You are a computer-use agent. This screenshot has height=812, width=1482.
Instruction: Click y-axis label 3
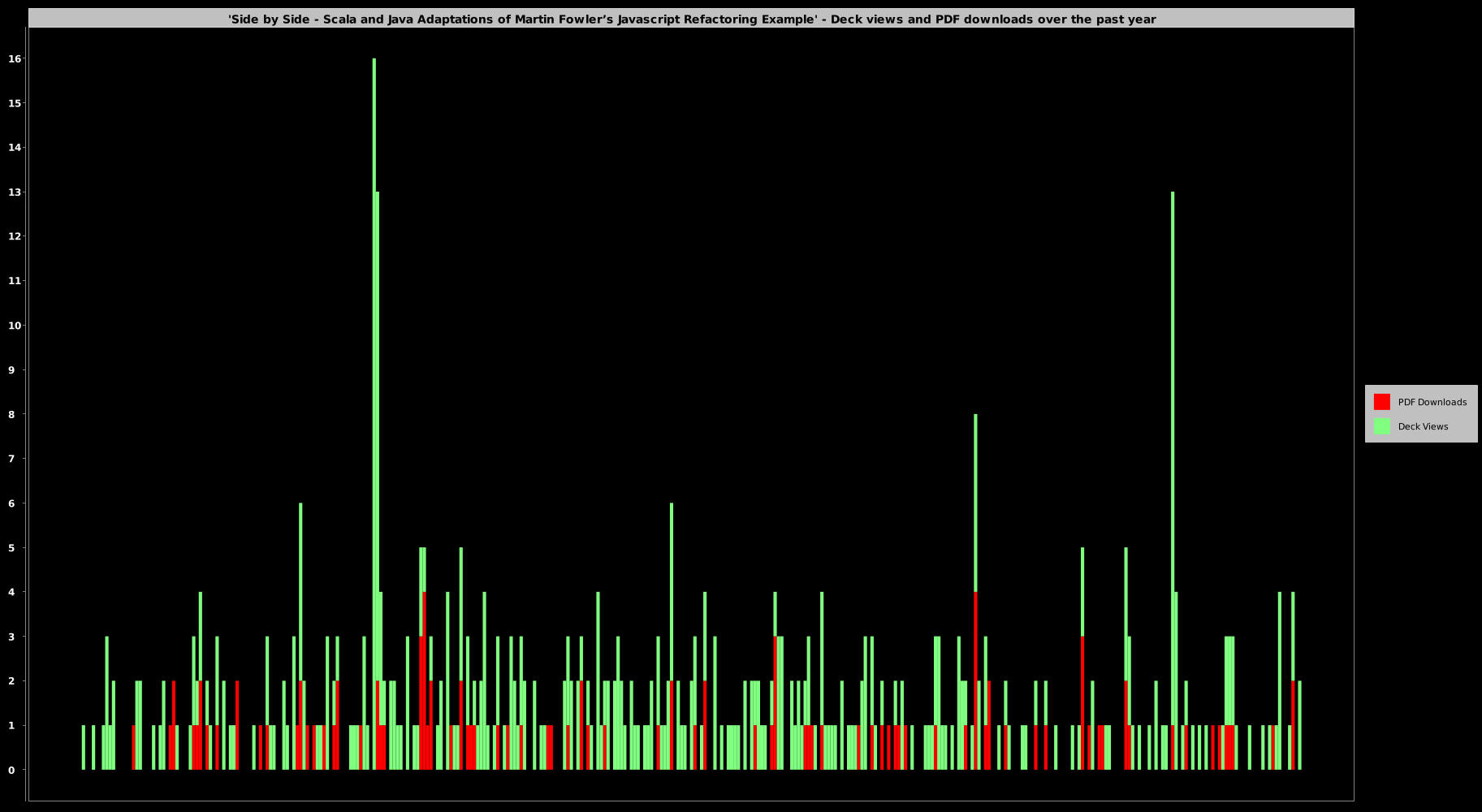11,637
